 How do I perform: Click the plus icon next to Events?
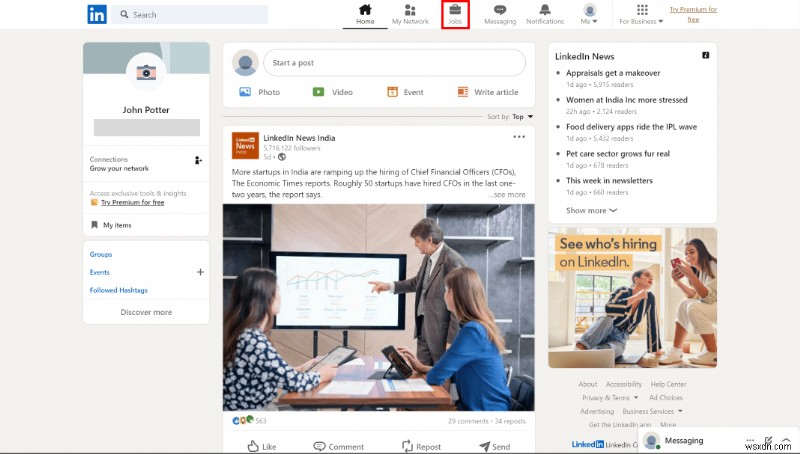201,272
